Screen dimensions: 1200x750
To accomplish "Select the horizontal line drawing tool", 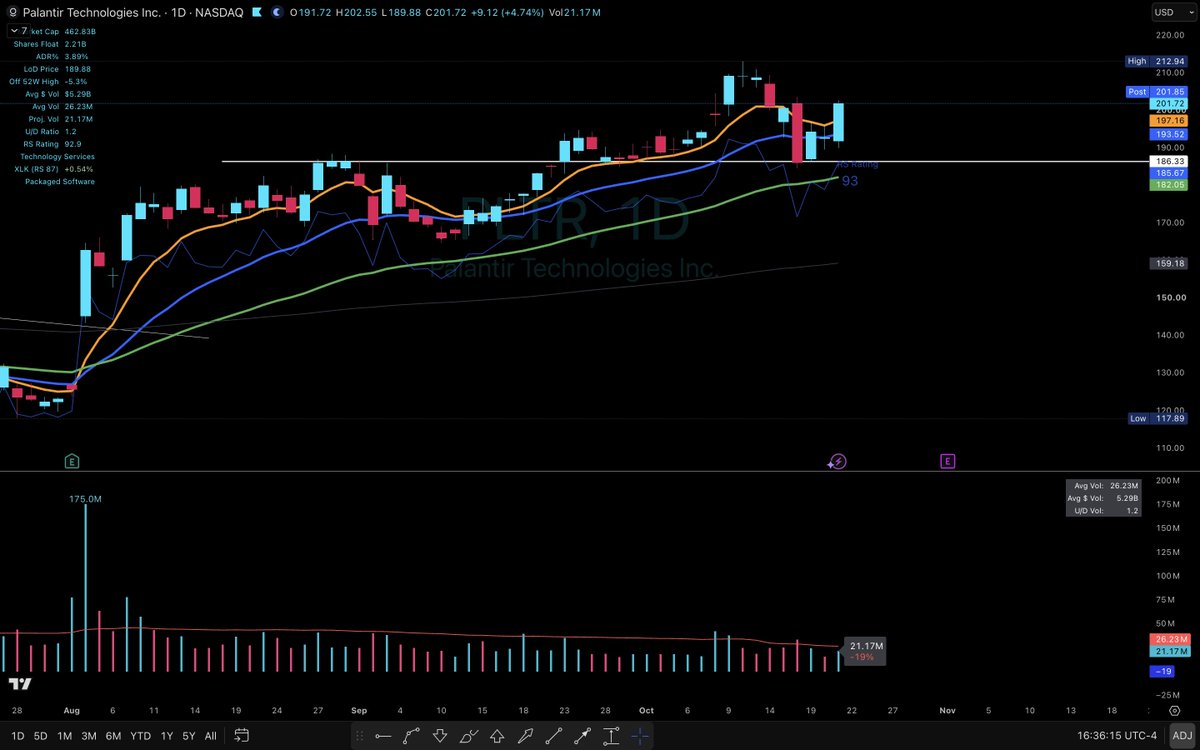I will tap(383, 736).
